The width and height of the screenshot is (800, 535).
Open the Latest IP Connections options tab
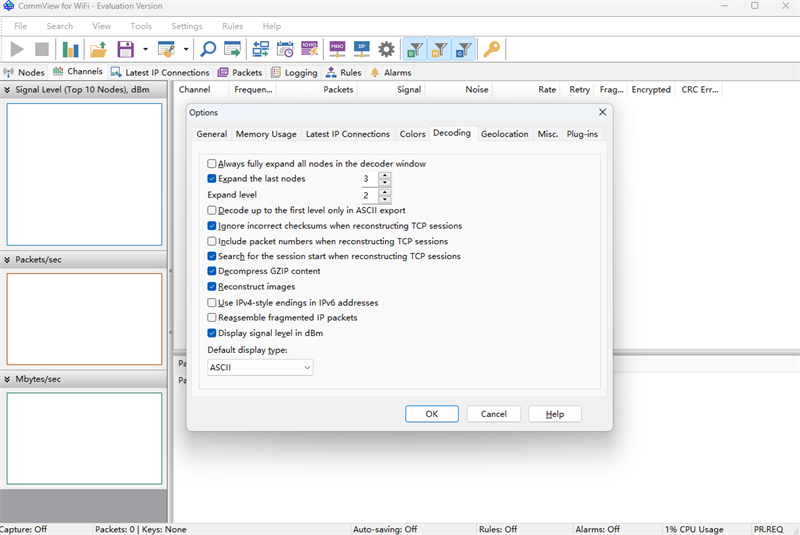pyautogui.click(x=348, y=134)
